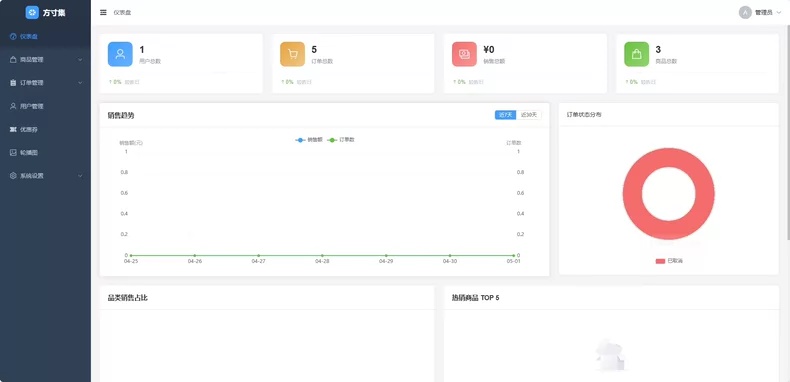Click the 系统设置 gear icon
The width and height of the screenshot is (790, 382).
[13, 176]
